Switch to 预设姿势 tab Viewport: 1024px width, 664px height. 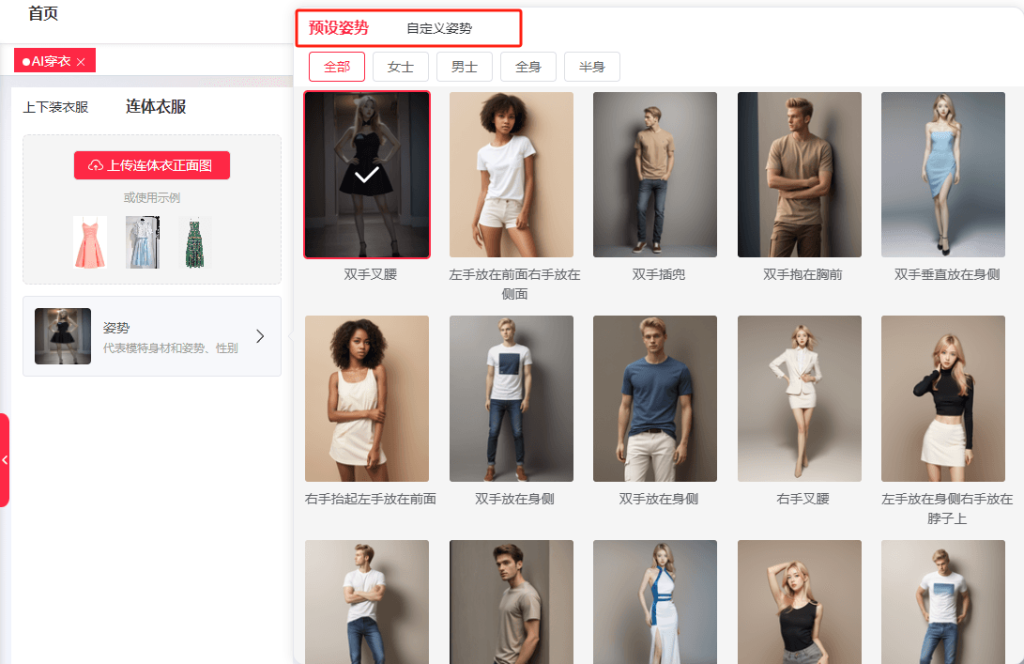point(338,28)
